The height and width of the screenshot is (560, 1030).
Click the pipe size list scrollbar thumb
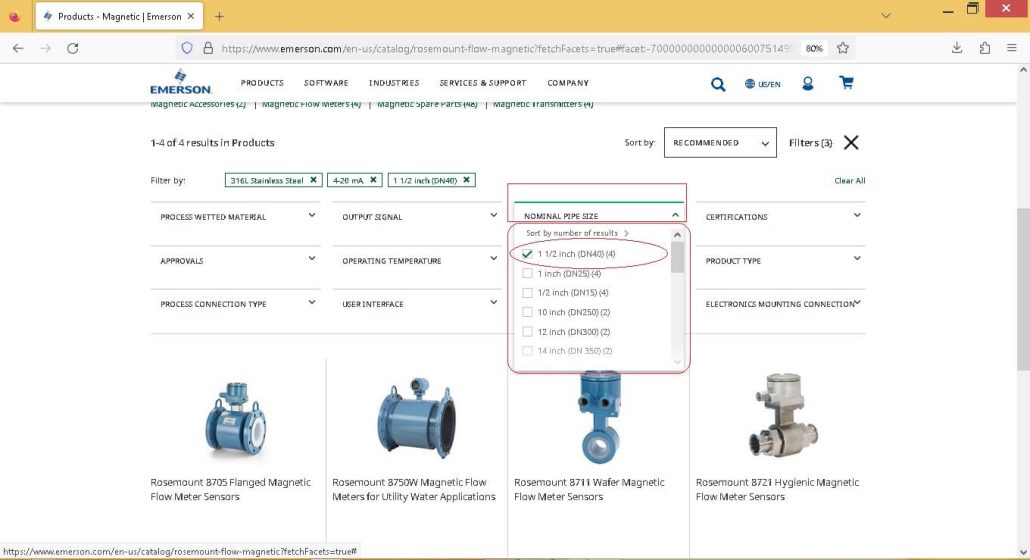tap(677, 257)
